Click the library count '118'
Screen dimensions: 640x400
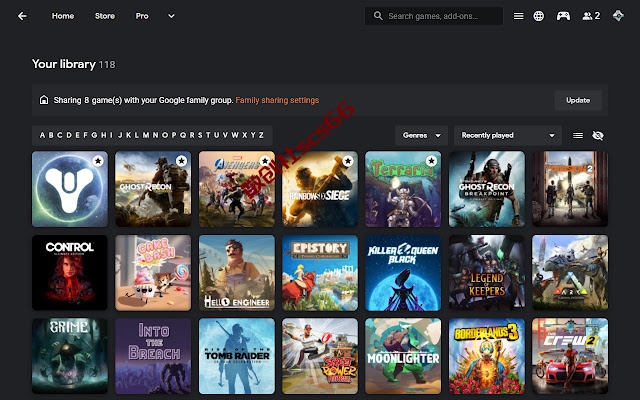(107, 64)
